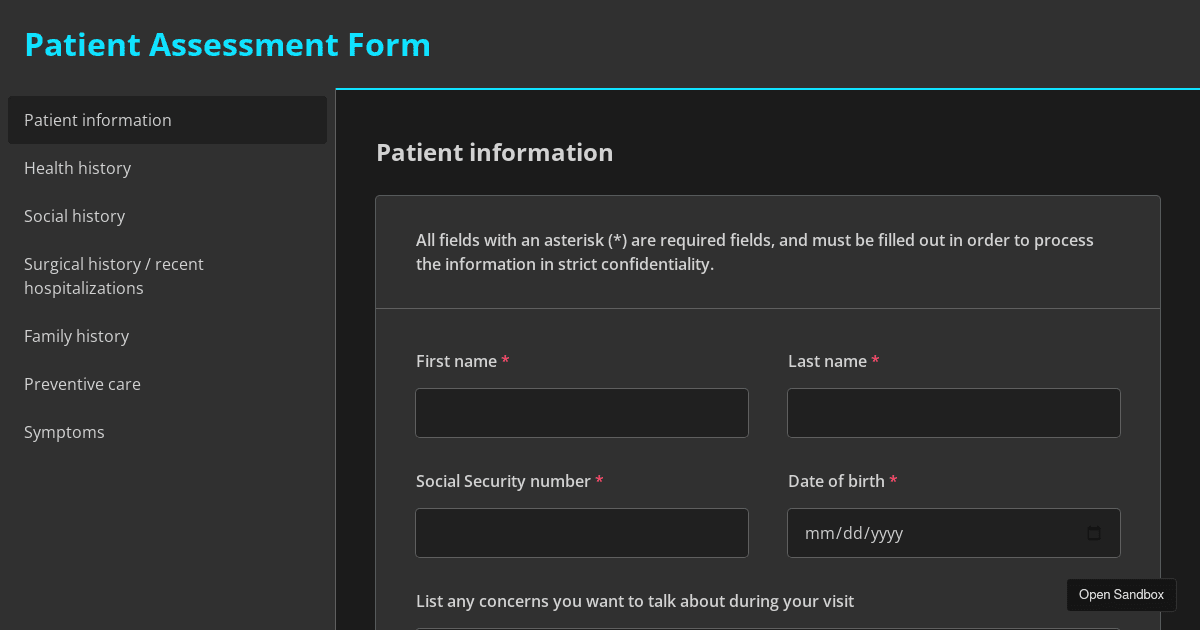Screen dimensions: 1200x630
Task: Click the List any concerns label
Action: coord(635,601)
